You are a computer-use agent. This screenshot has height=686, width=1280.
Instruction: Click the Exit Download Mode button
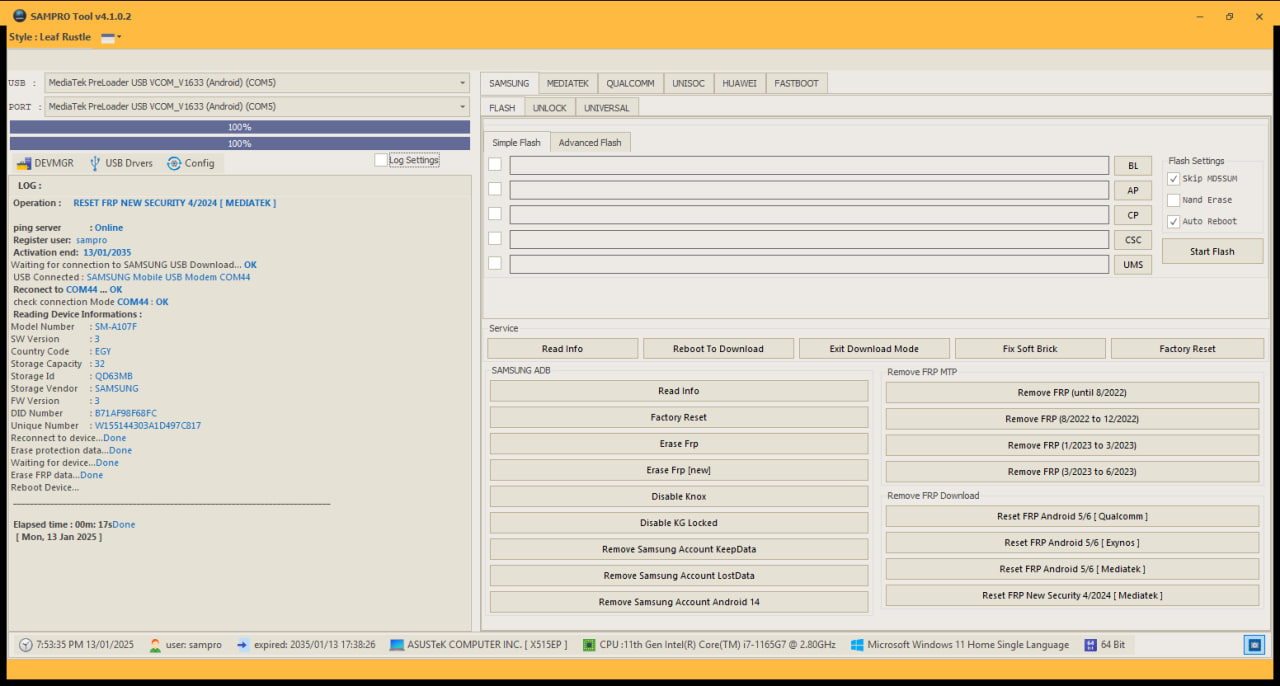pyautogui.click(x=874, y=349)
